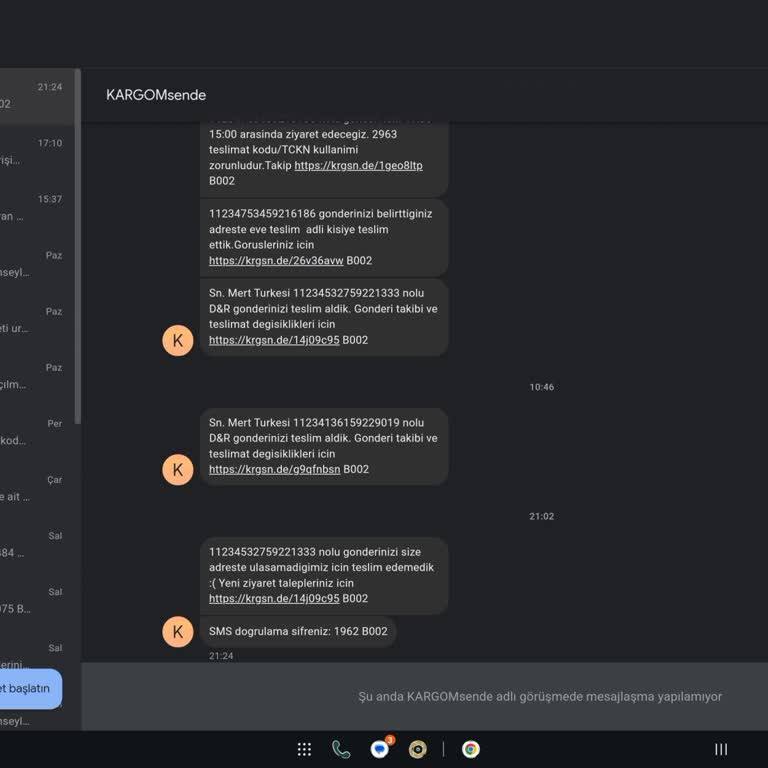
Task: Launch the Phone app from taskbar
Action: coord(341,749)
